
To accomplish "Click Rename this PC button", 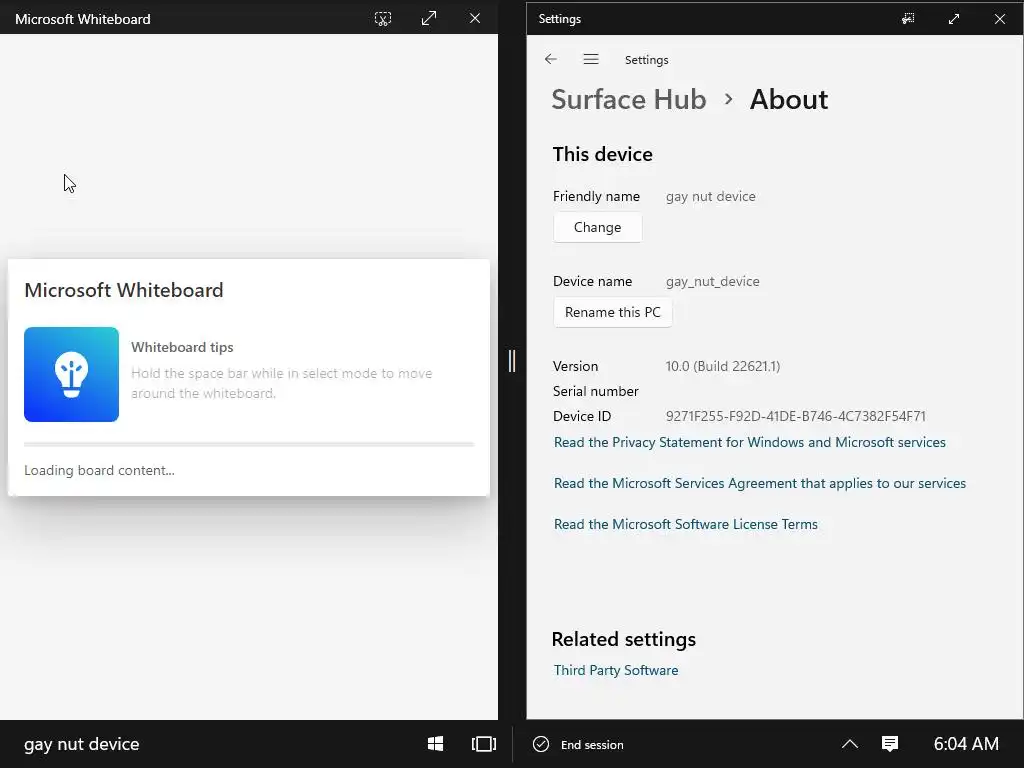I will point(613,312).
